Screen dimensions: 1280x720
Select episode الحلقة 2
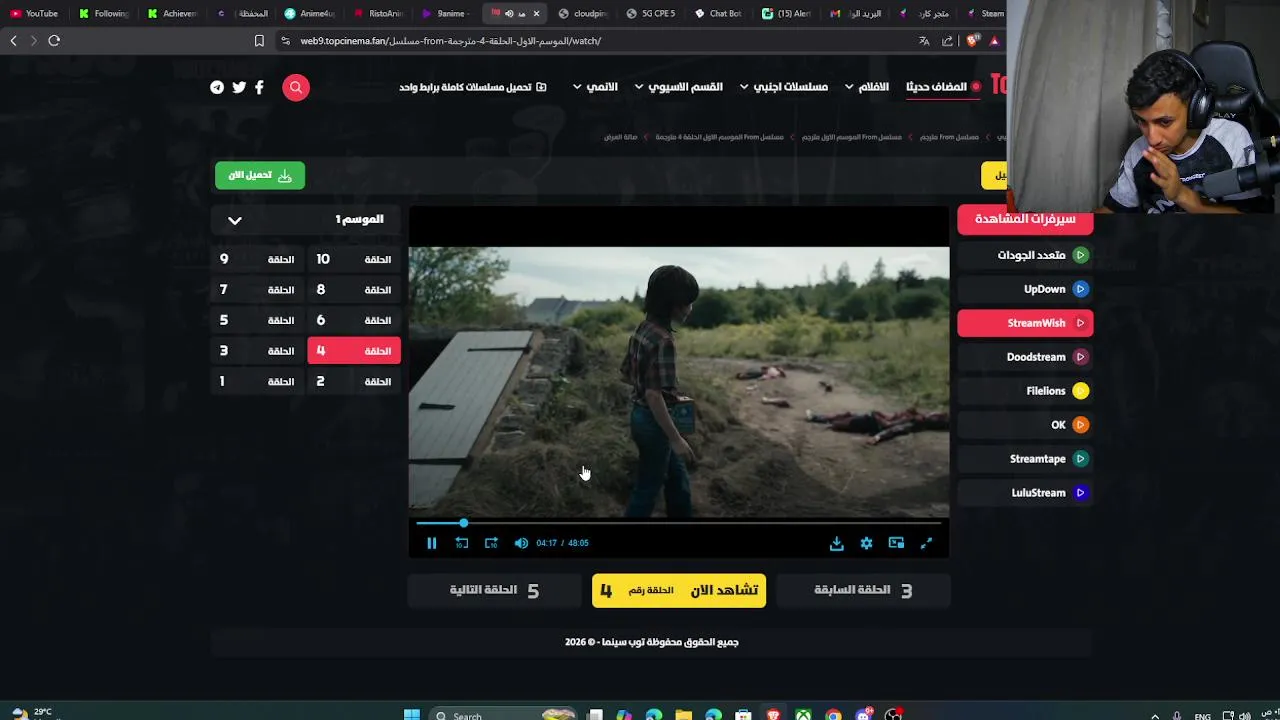click(354, 381)
